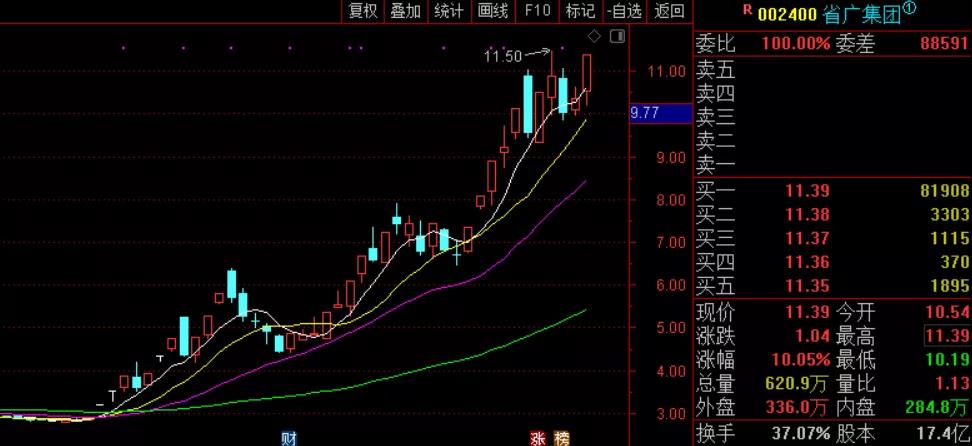Click the R margin trading badge

747,9
